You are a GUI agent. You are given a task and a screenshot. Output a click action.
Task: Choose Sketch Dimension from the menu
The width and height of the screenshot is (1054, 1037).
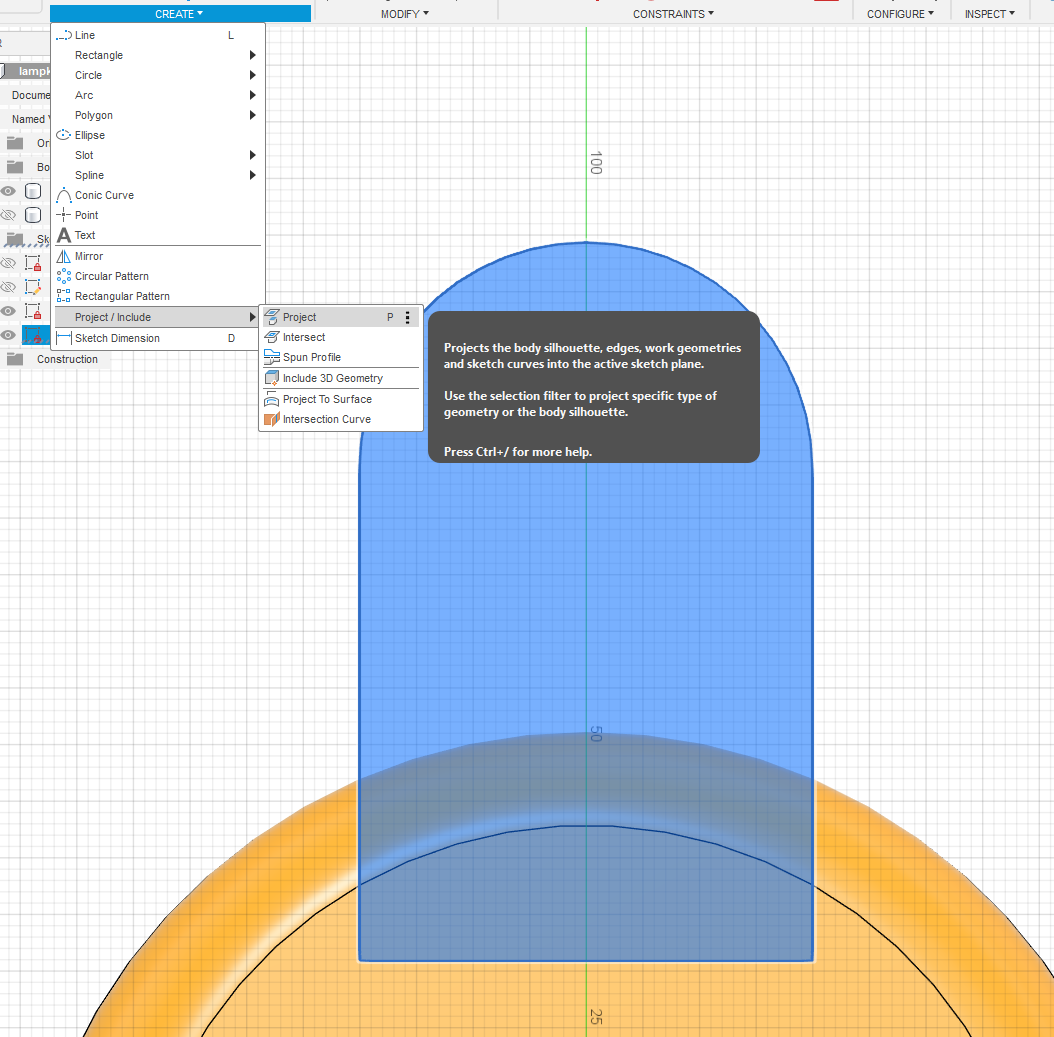click(x=117, y=338)
